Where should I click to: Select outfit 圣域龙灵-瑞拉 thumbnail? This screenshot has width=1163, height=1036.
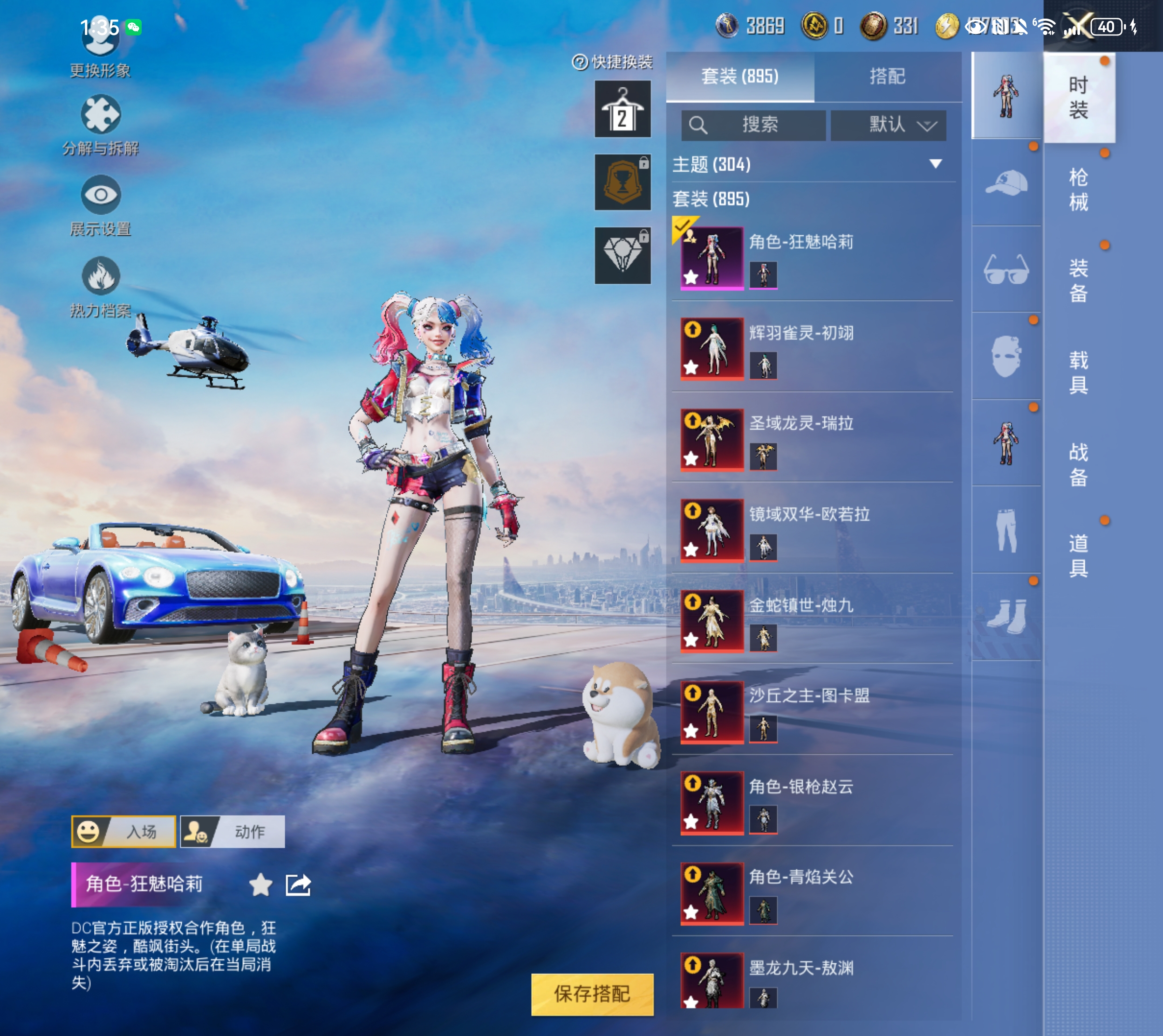[x=713, y=440]
